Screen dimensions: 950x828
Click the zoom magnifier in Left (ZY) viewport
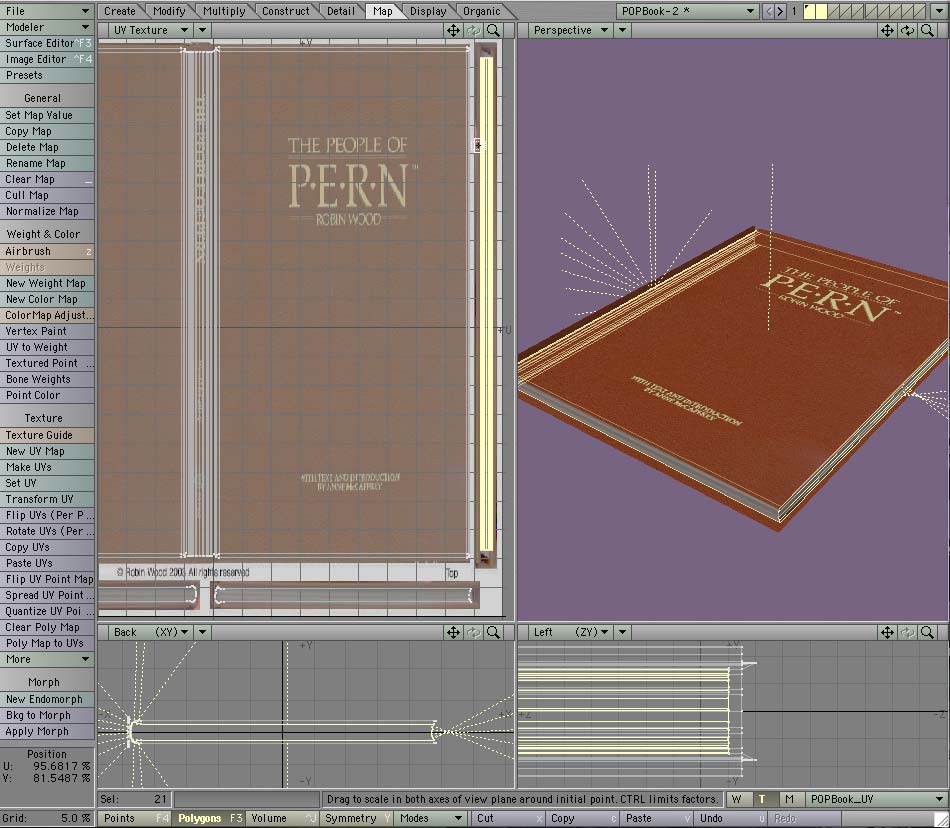[x=927, y=632]
